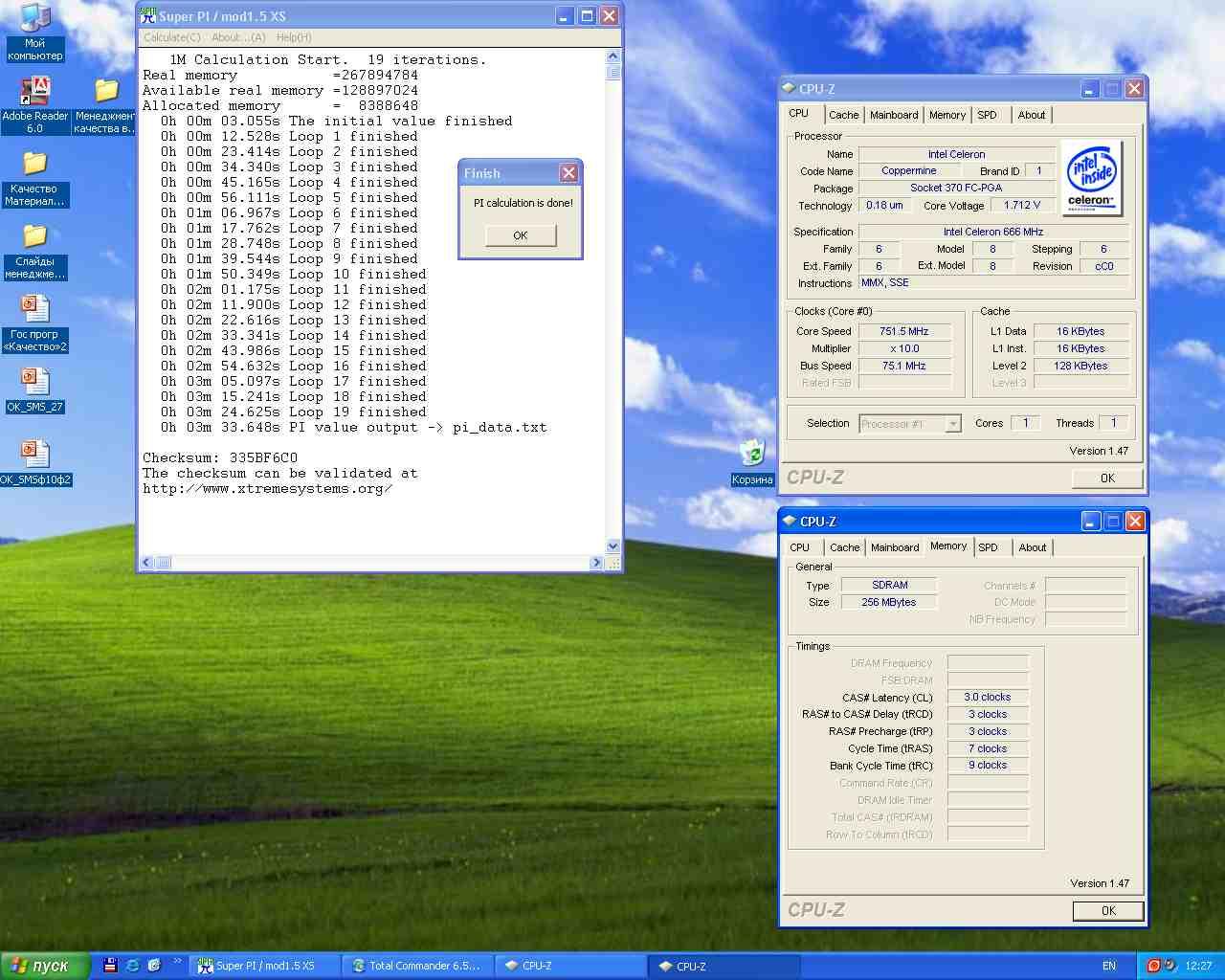This screenshot has width=1225, height=980.
Task: Click OK in the Finish dialog
Action: tap(521, 235)
